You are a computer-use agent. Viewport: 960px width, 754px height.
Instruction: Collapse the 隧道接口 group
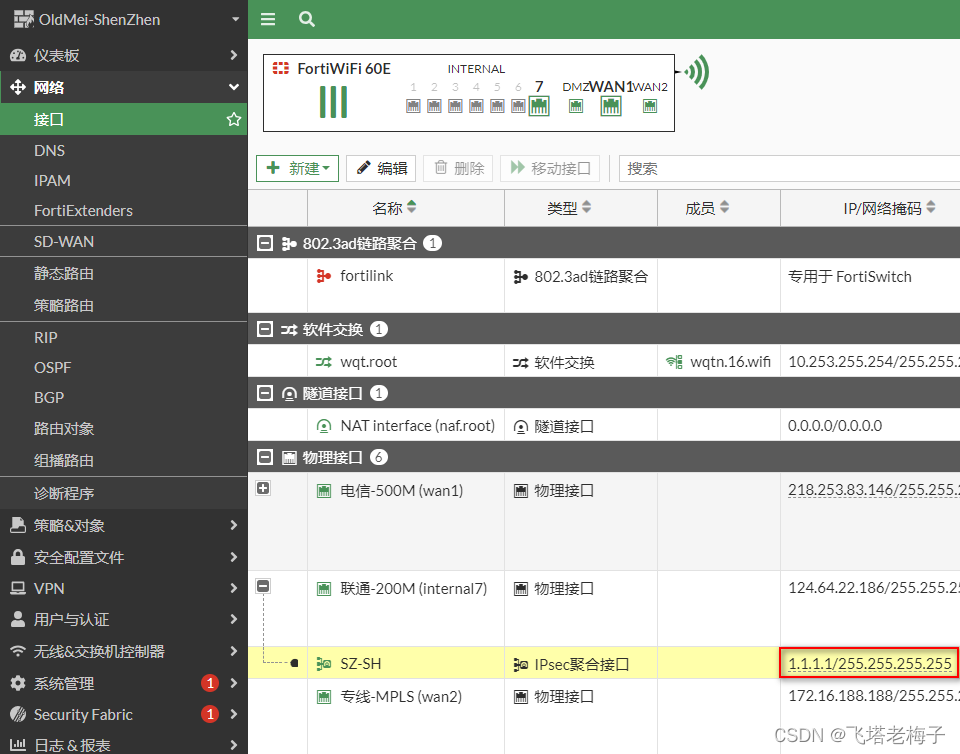[264, 393]
